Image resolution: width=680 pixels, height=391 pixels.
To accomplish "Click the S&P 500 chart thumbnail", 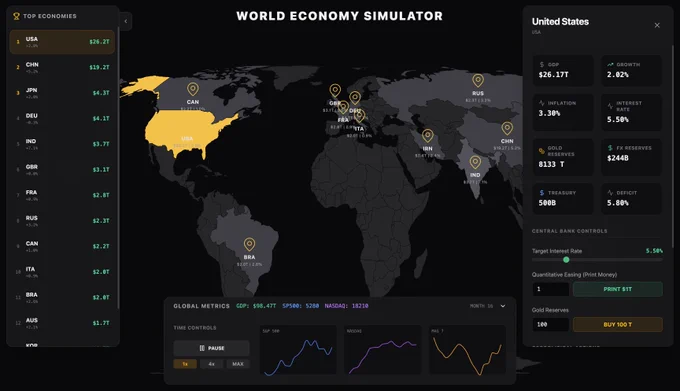I will point(298,350).
